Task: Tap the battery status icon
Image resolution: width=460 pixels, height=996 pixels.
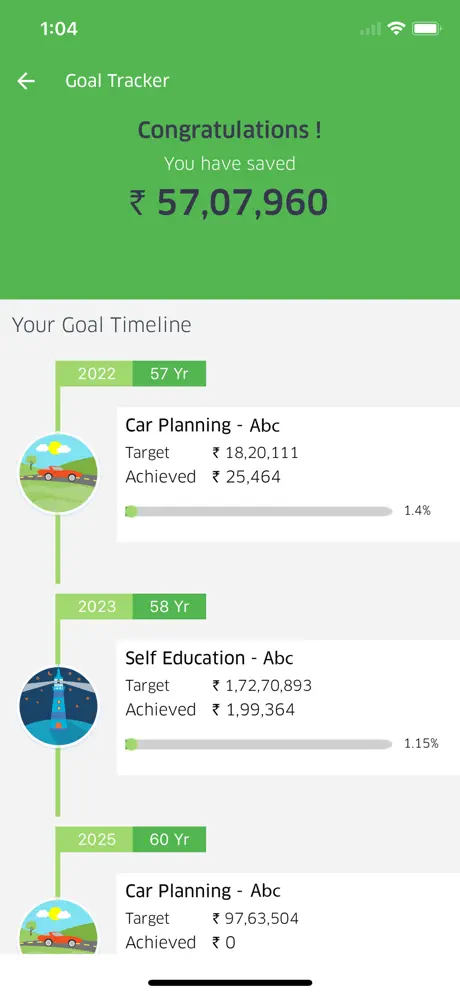Action: (x=427, y=29)
